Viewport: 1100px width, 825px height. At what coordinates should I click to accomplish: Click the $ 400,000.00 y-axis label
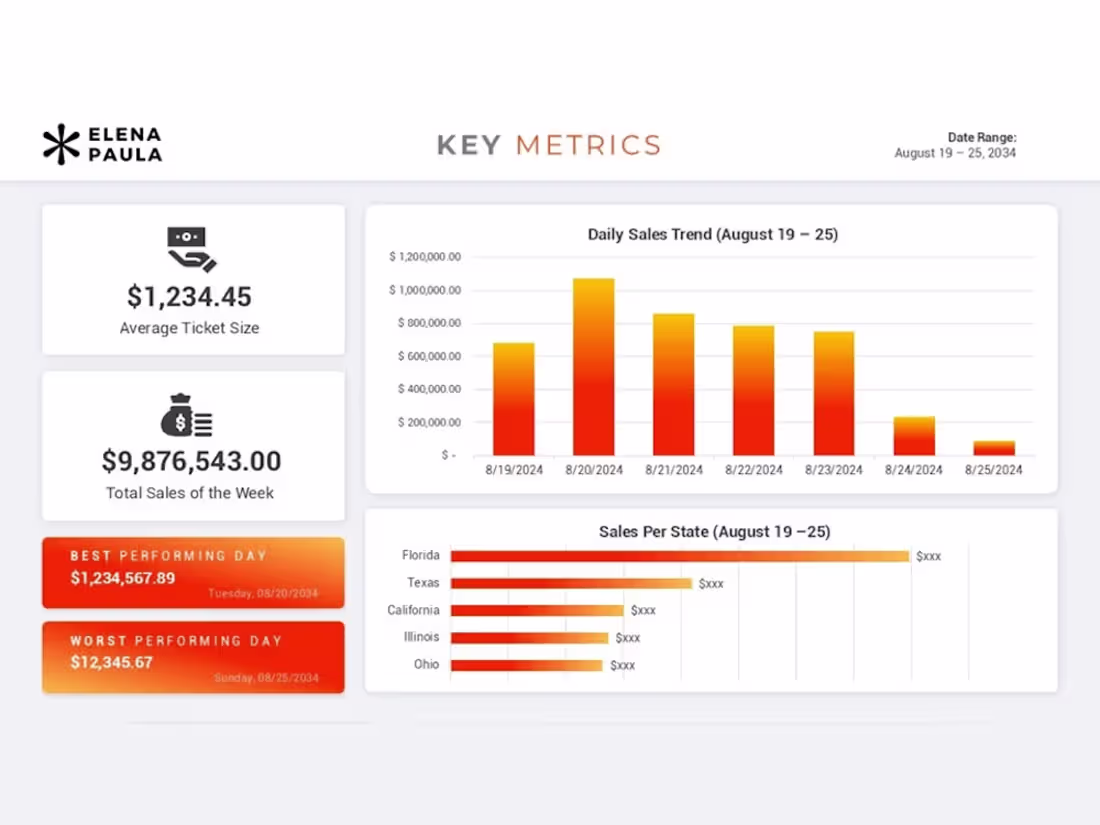point(429,389)
